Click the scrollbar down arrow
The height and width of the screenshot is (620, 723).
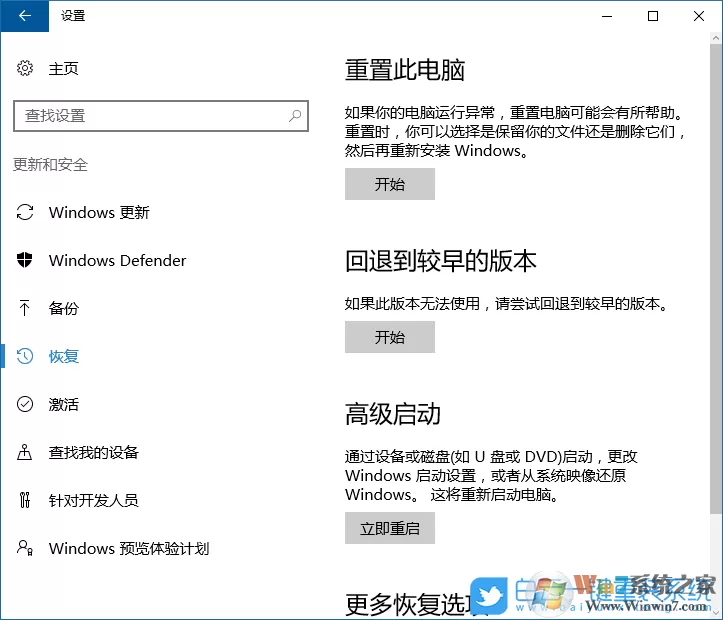(x=716, y=613)
